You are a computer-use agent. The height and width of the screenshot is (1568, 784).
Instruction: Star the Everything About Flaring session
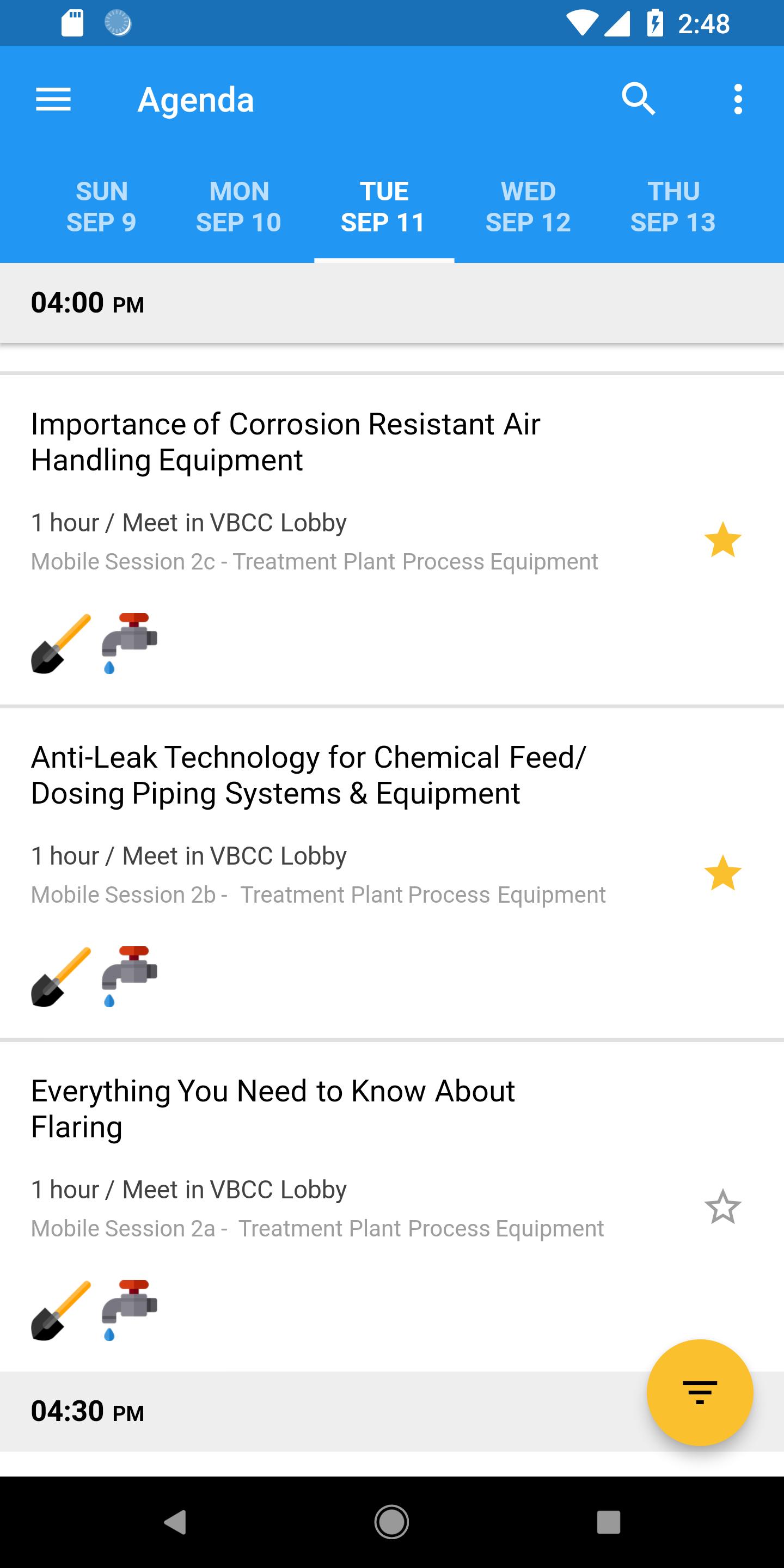[x=722, y=1207]
